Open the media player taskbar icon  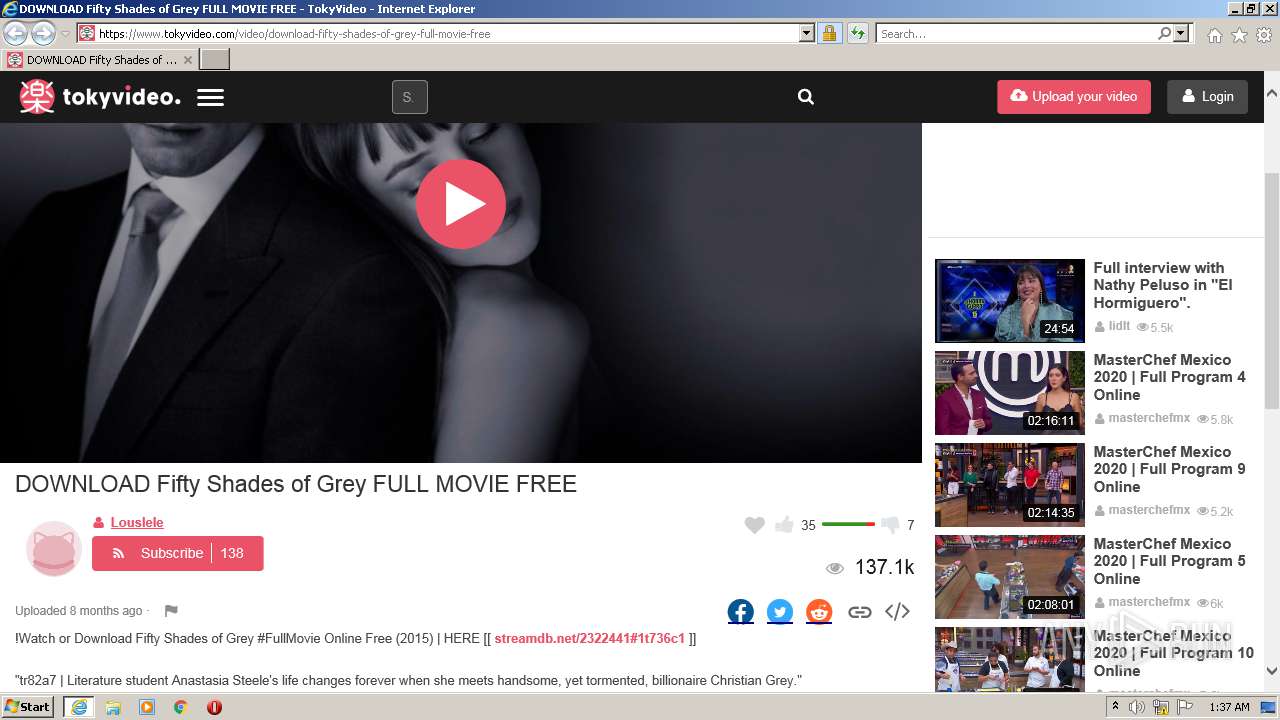(147, 707)
